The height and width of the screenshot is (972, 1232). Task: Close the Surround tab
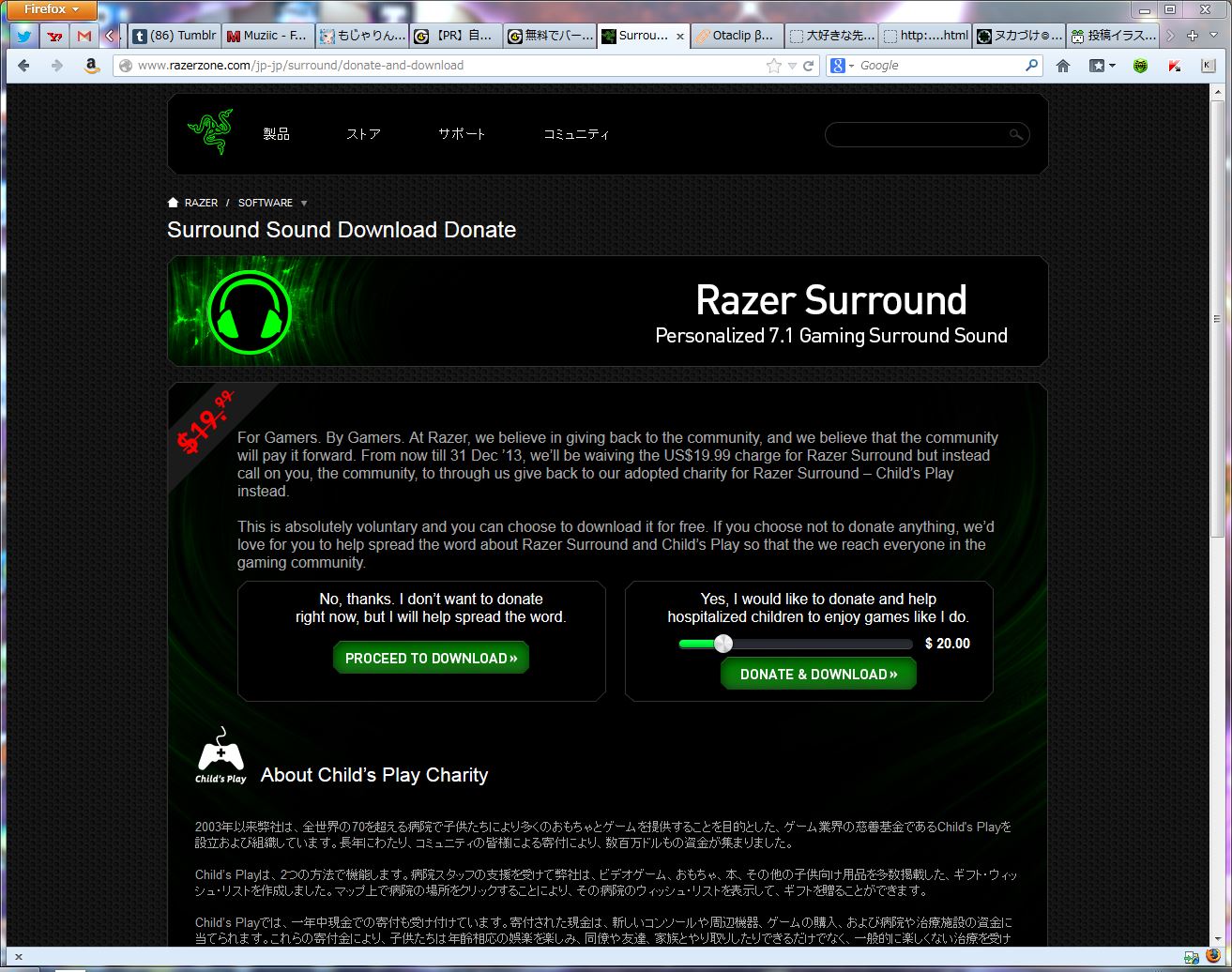pos(680,37)
